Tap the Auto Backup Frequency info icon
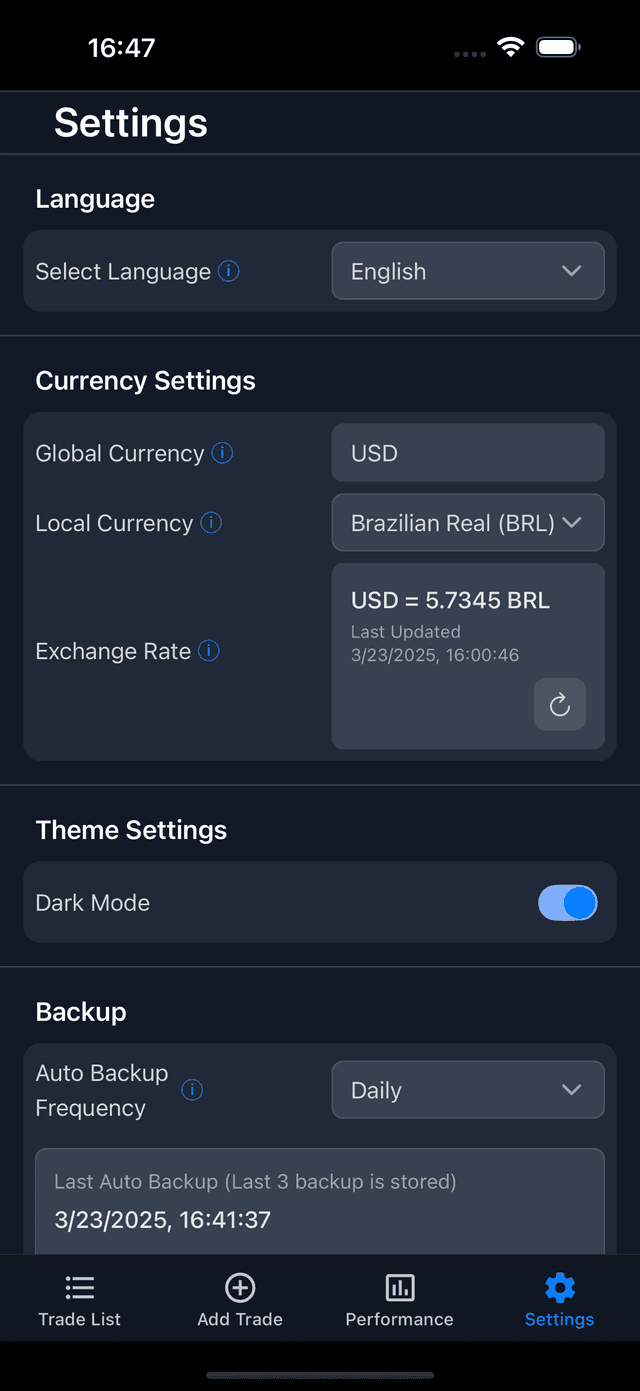This screenshot has width=640, height=1391. coord(192,1090)
